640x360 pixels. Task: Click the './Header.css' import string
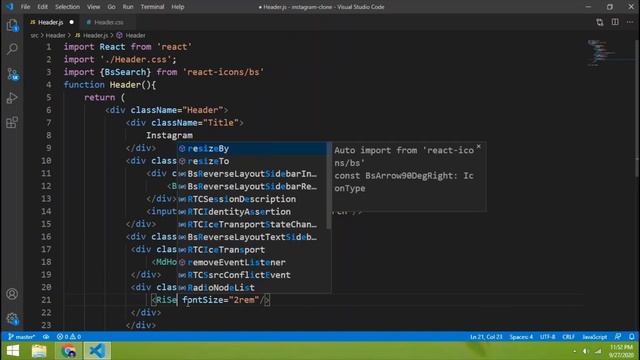136,60
